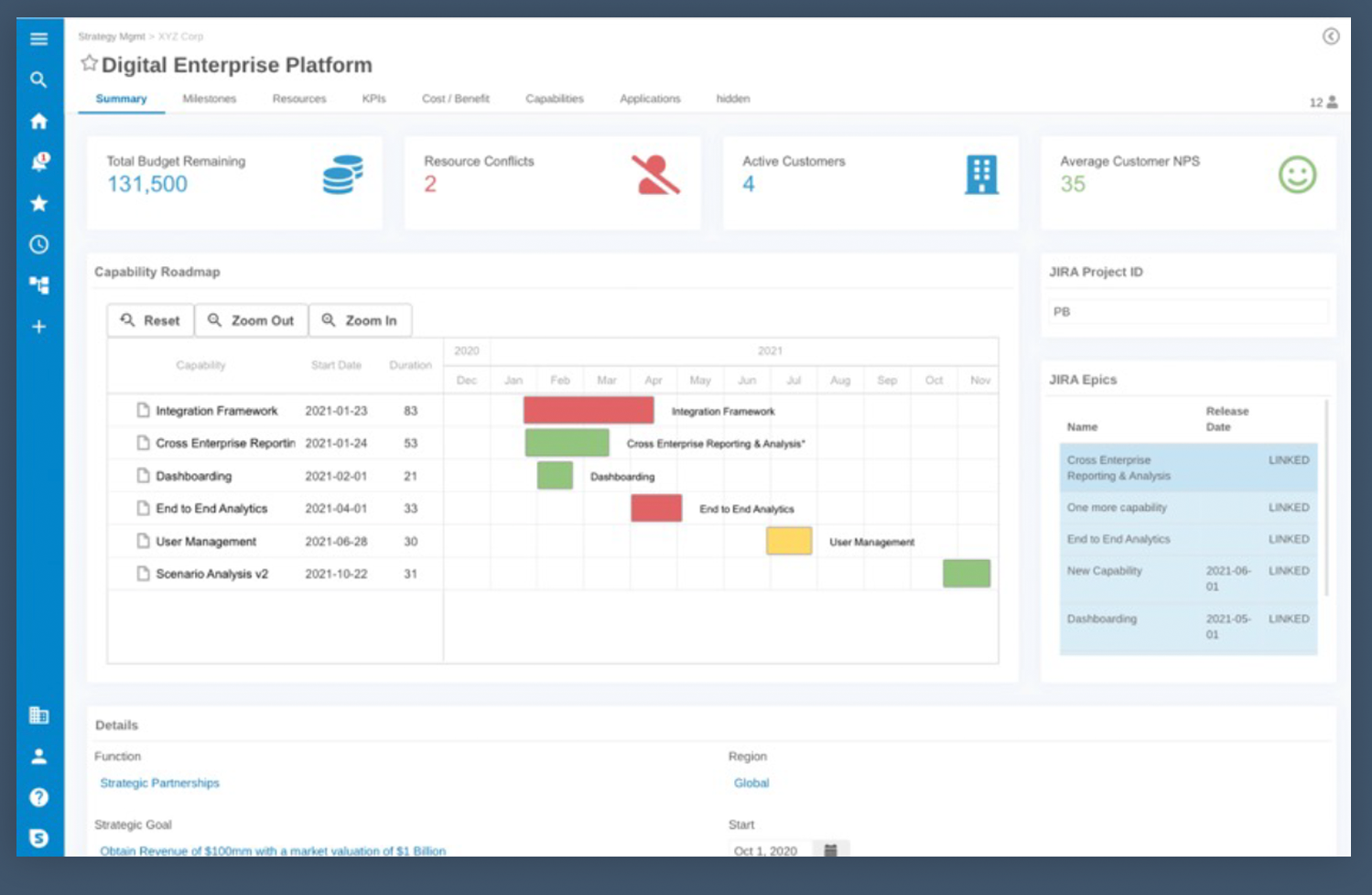Viewport: 1372px width, 895px height.
Task: Open the hamburger menu in sidebar
Action: point(38,38)
